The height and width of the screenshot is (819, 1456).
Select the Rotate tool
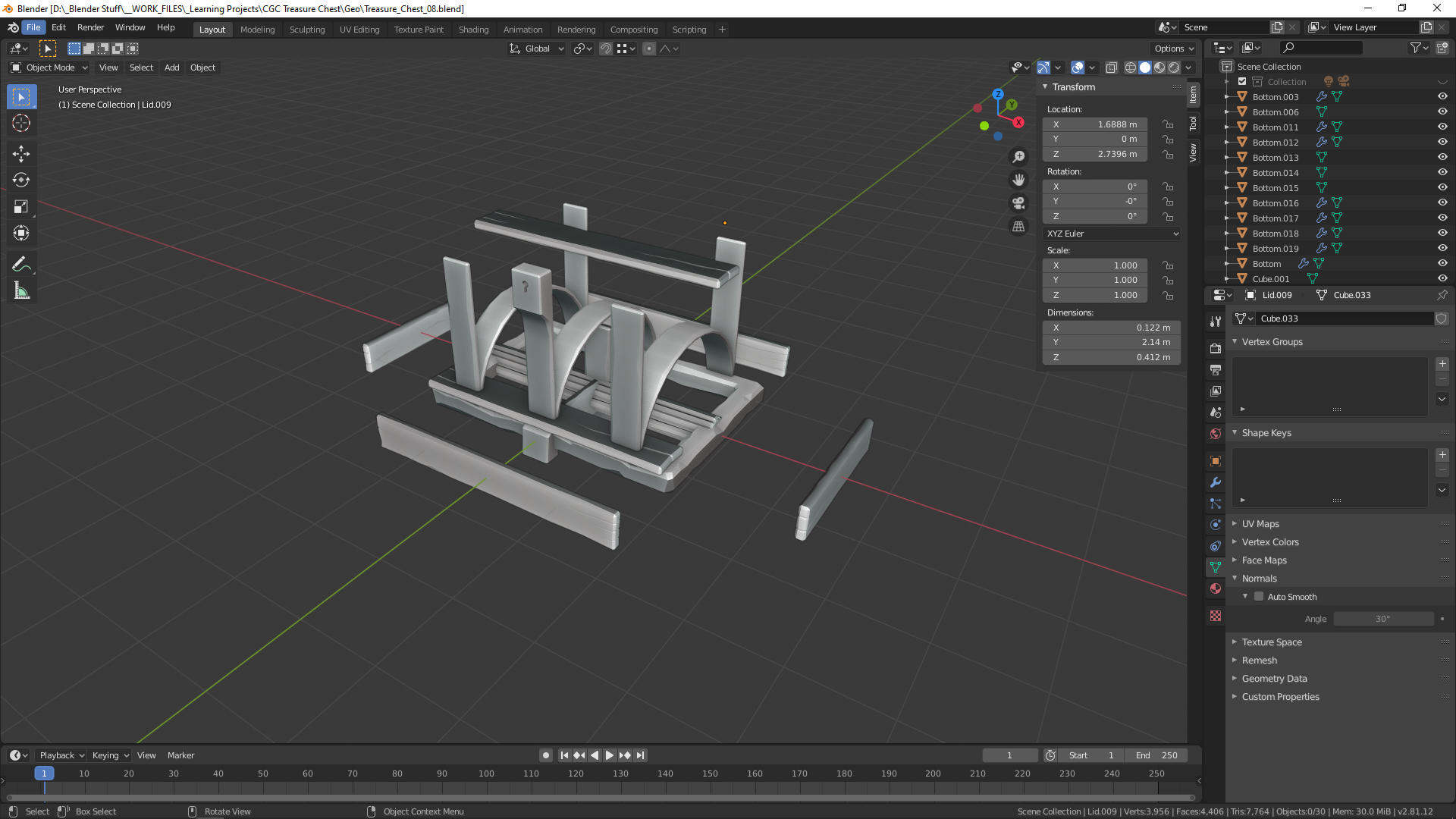click(21, 180)
